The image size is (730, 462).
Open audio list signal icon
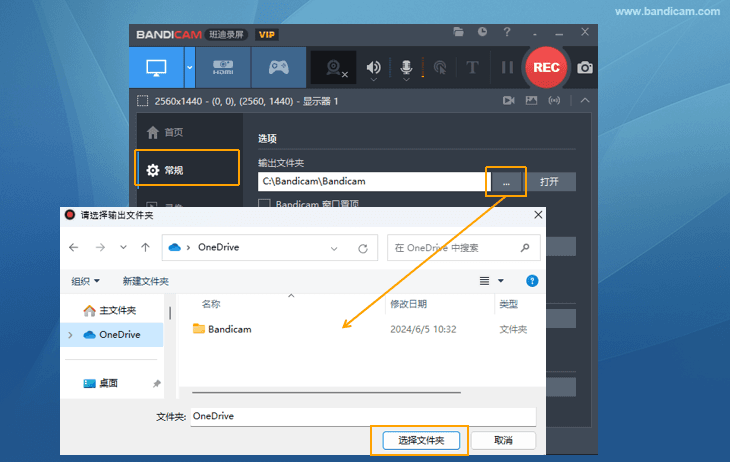pyautogui.click(x=554, y=101)
